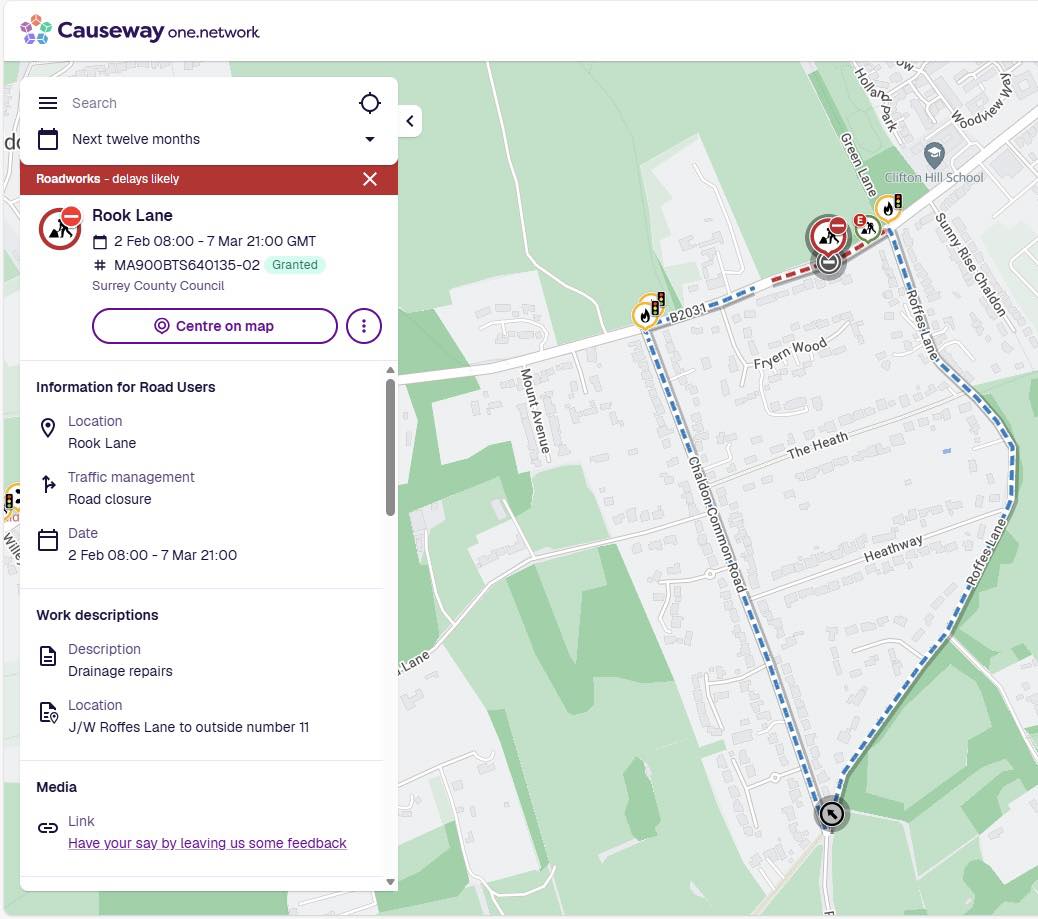Click the gas works marker on the B2031
This screenshot has height=919, width=1038.
pos(645,315)
